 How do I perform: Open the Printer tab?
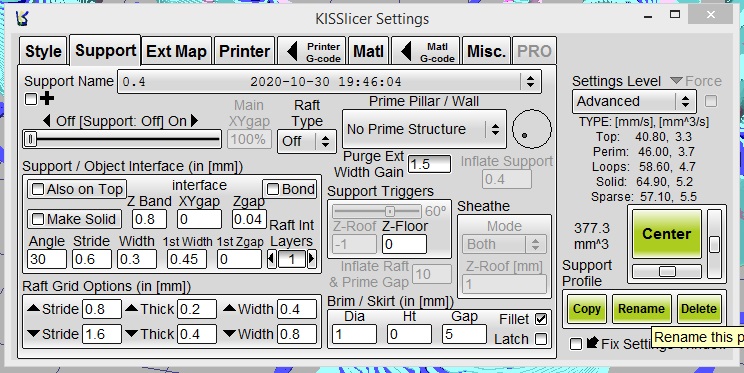click(x=244, y=51)
